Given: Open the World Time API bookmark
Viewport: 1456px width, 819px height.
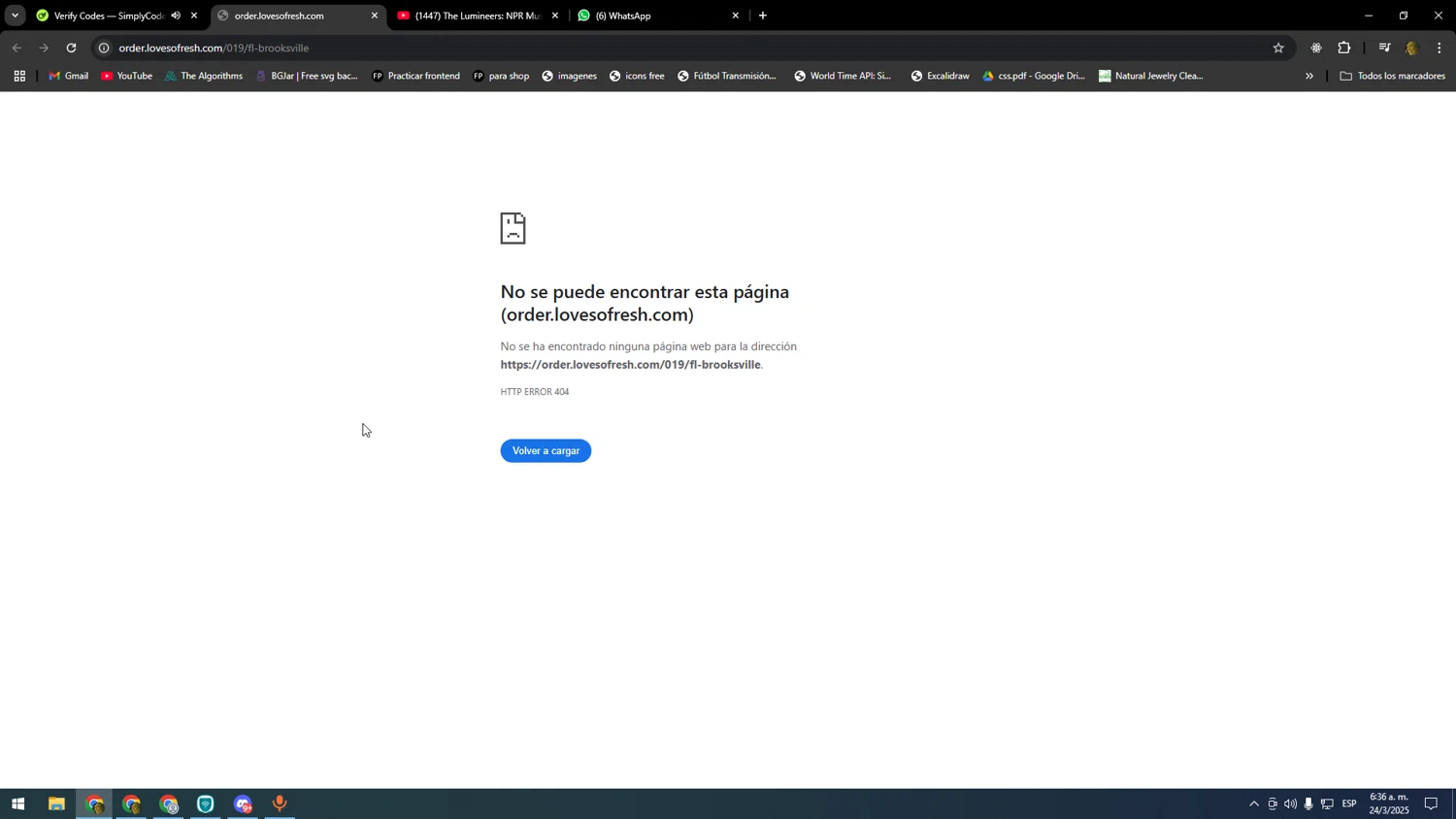Looking at the screenshot, I should tap(843, 76).
